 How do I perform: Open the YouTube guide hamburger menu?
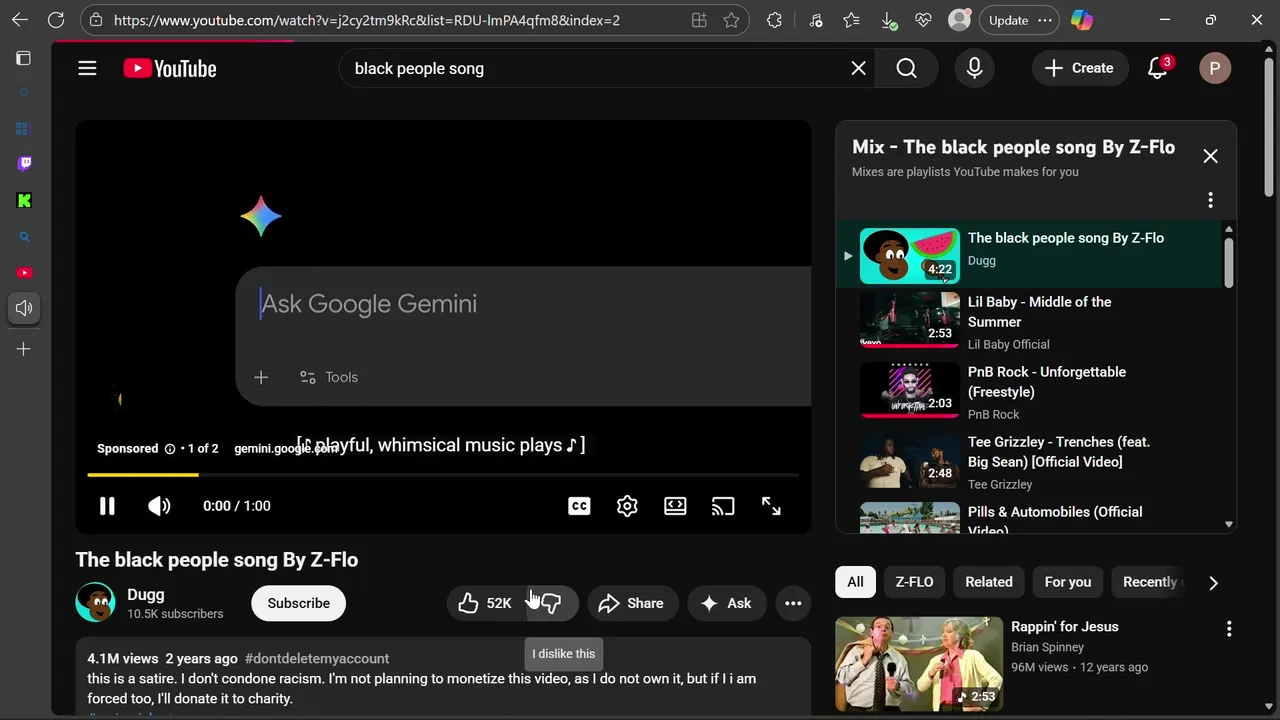click(x=87, y=68)
